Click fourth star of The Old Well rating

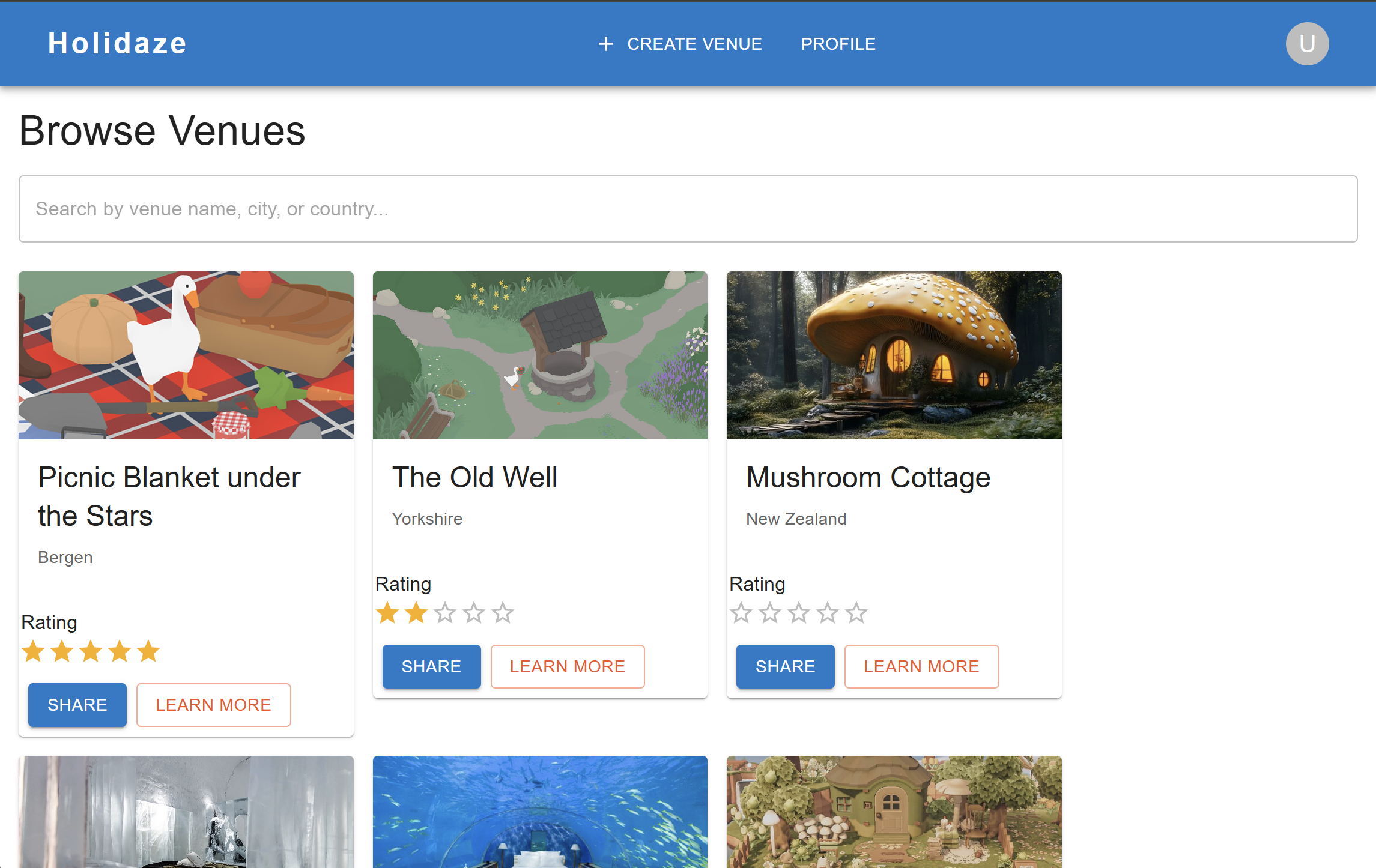click(474, 613)
